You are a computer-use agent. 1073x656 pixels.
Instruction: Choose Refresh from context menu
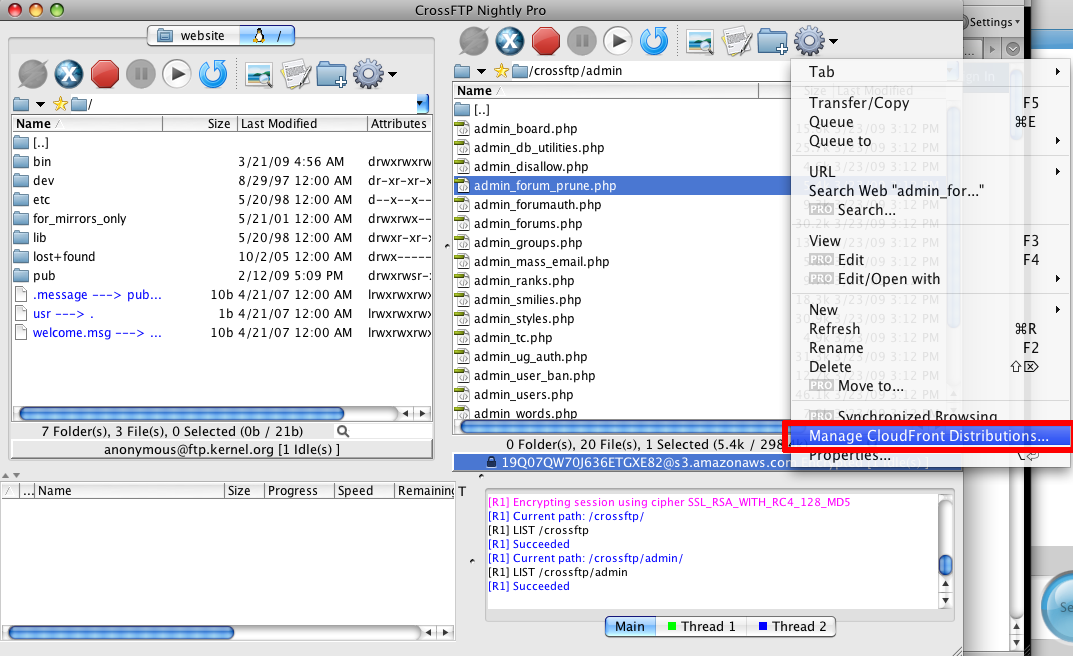pyautogui.click(x=932, y=329)
